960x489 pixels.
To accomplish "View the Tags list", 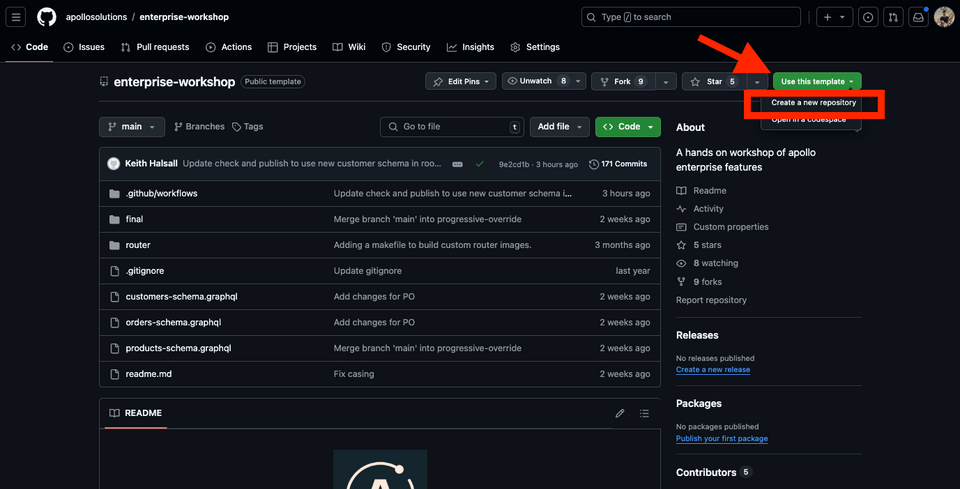I will [247, 127].
